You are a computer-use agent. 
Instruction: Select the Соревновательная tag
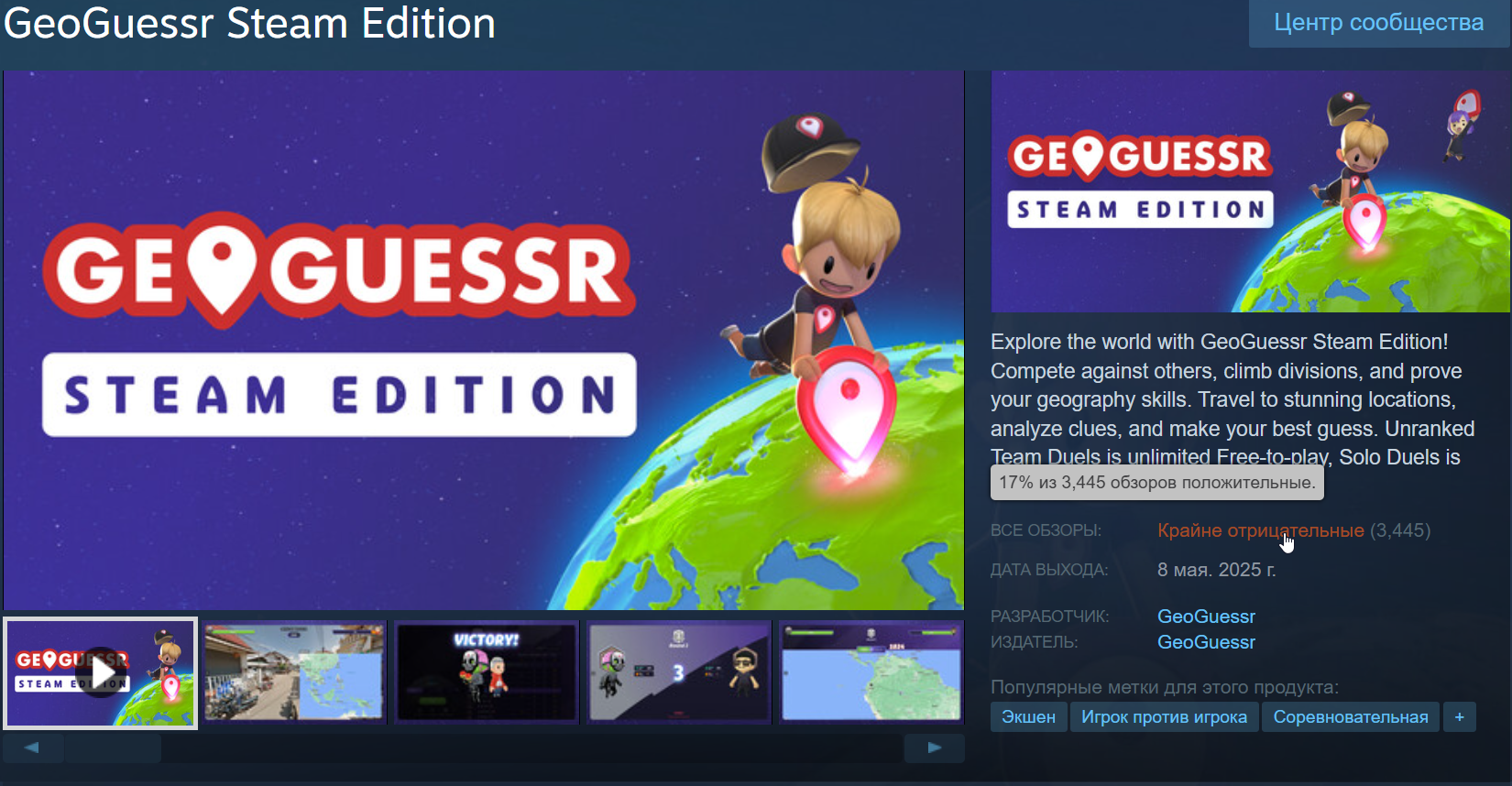[x=1351, y=717]
